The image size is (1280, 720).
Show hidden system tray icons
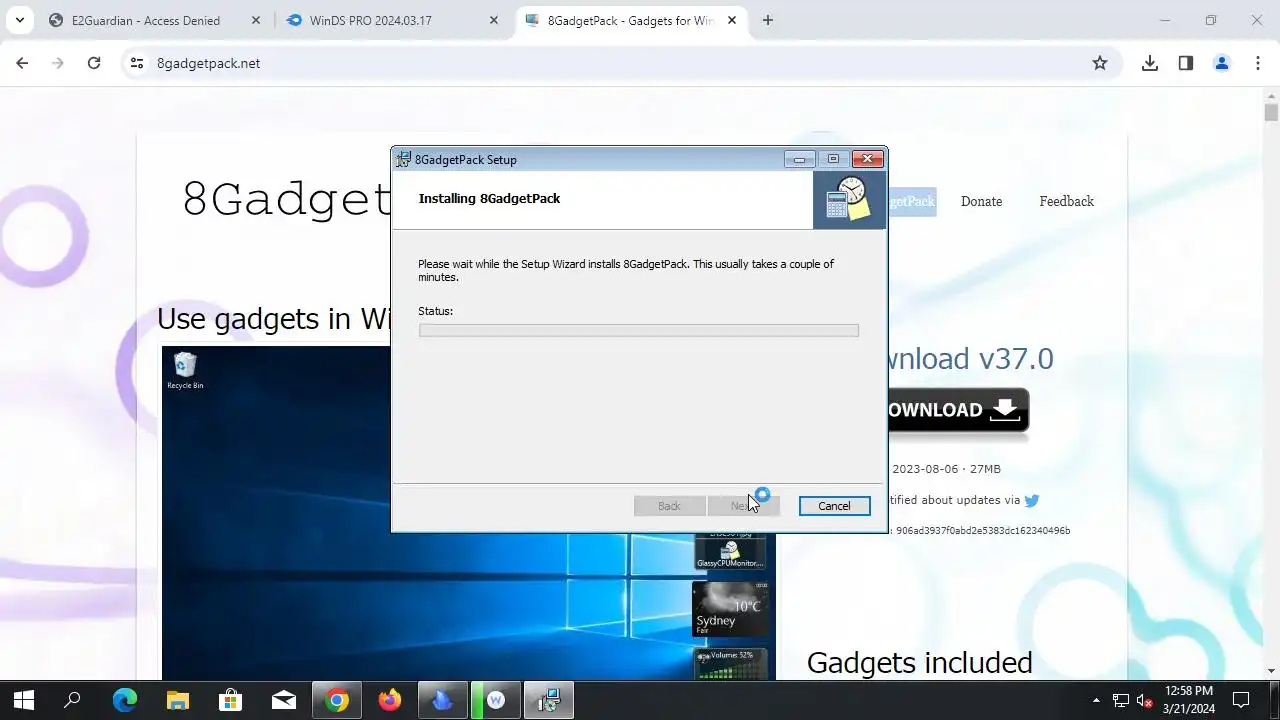(1096, 700)
